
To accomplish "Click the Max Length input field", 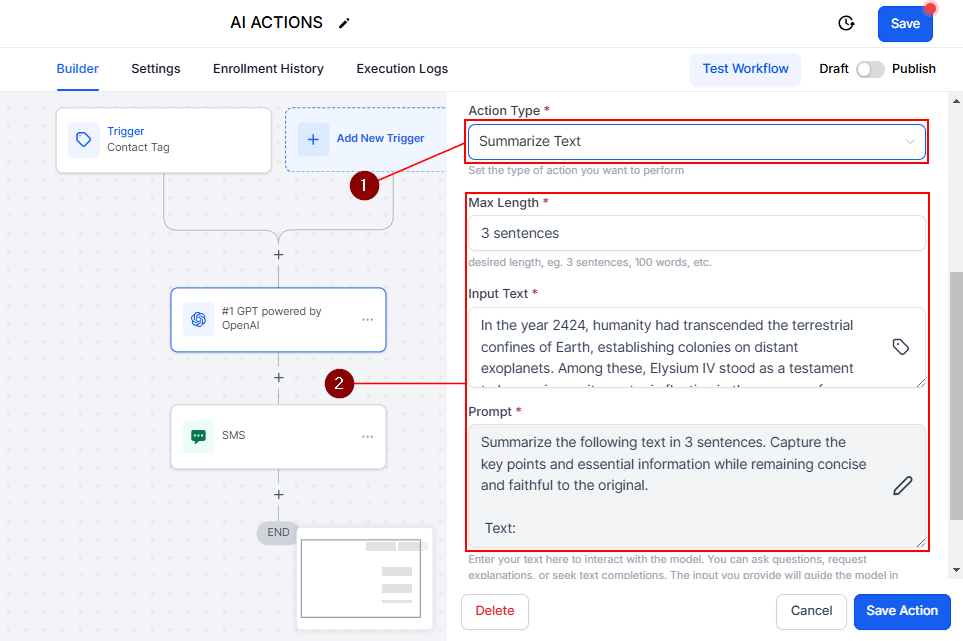I will 696,233.
